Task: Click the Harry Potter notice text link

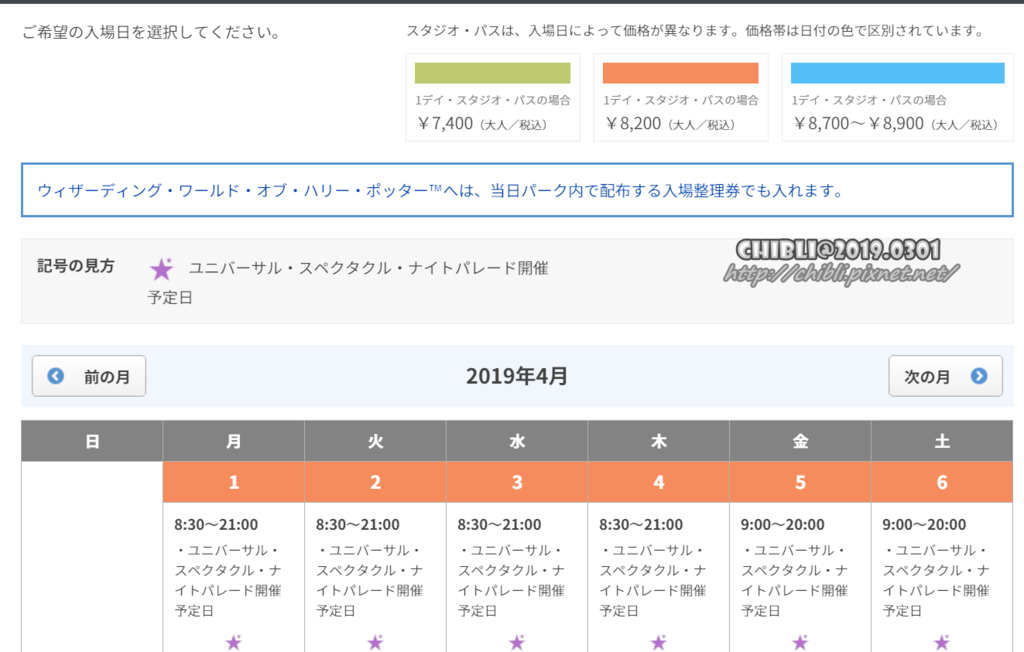Action: click(x=441, y=191)
